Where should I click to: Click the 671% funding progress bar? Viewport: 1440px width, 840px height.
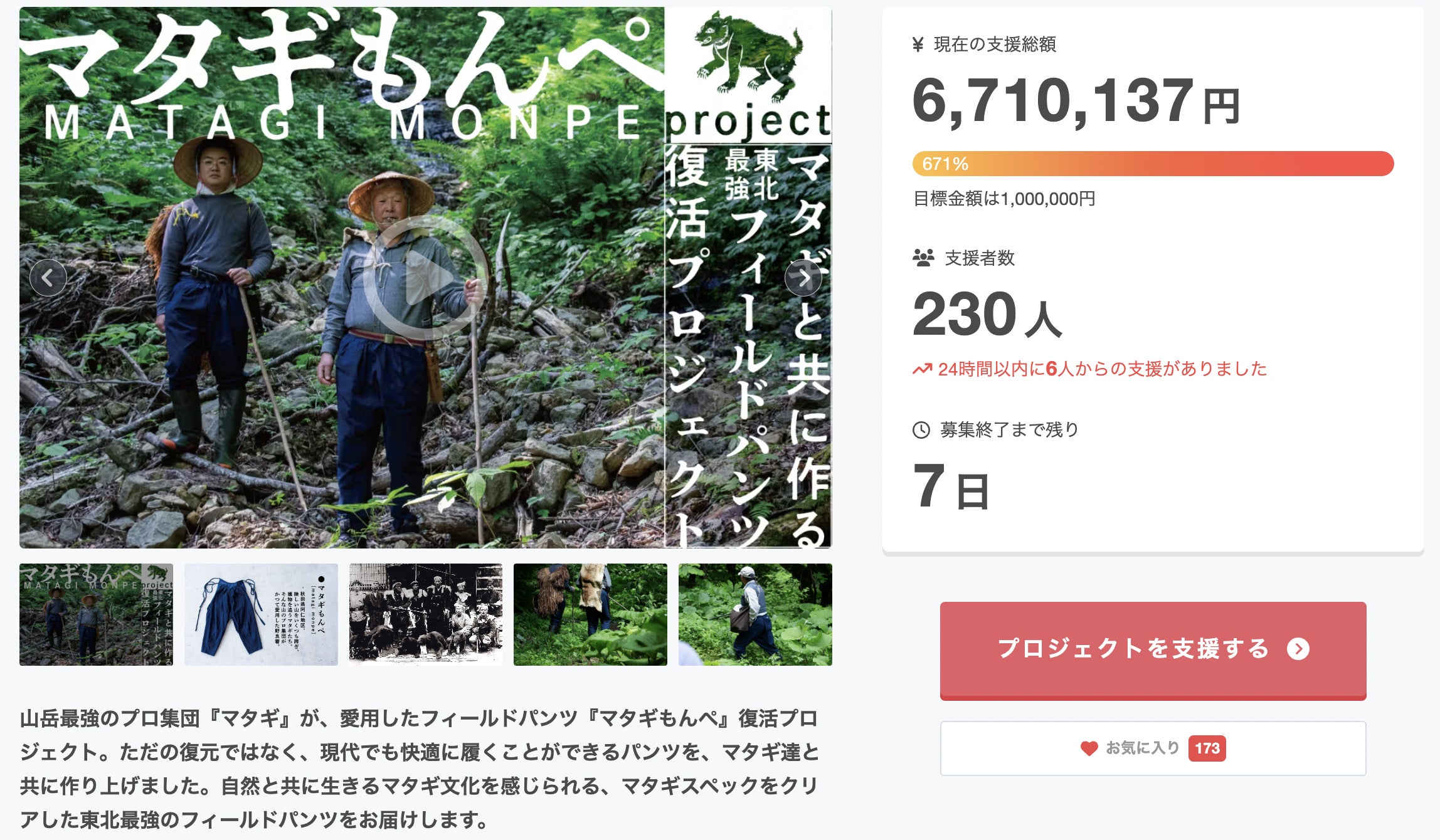coord(1153,164)
